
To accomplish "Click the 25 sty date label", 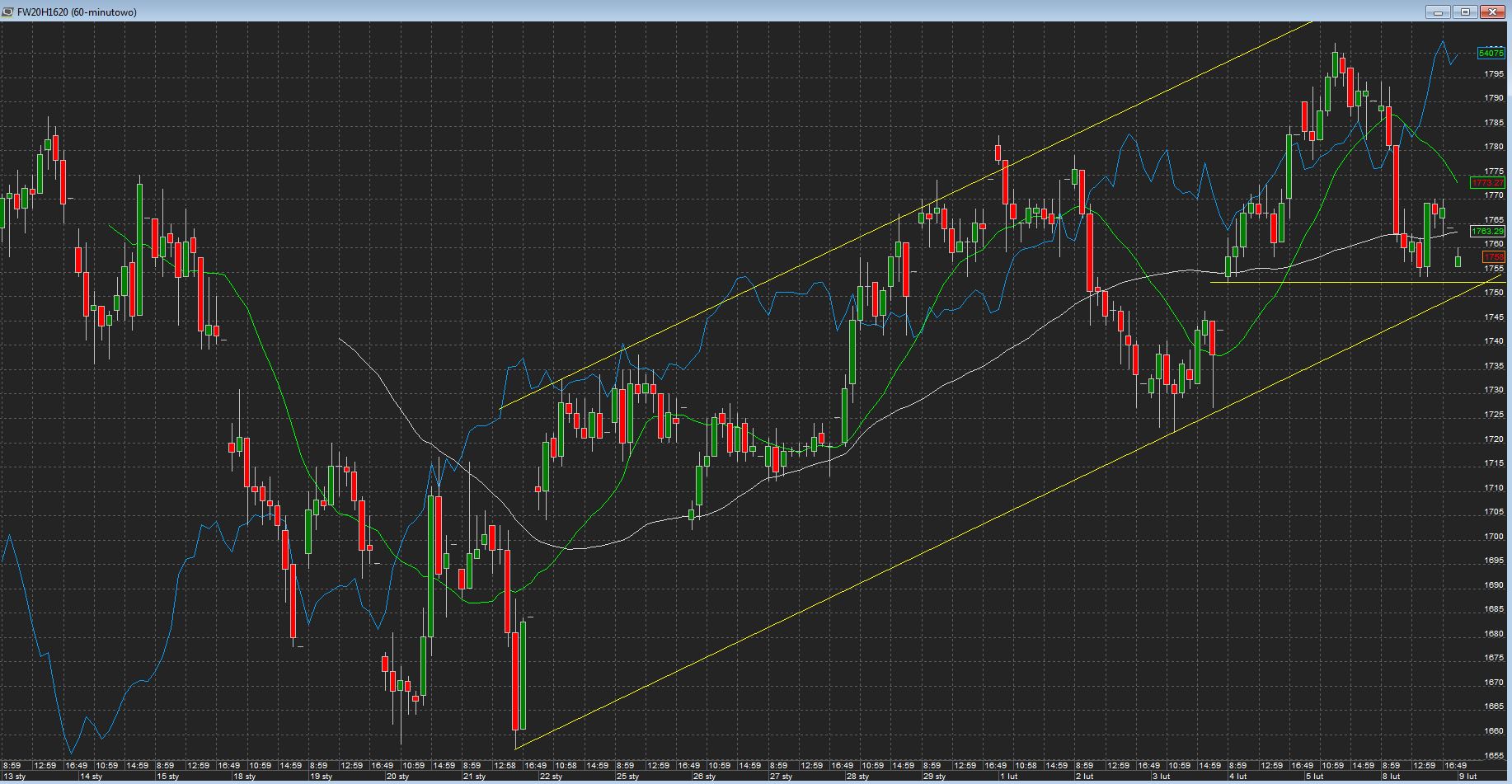I will (x=628, y=777).
